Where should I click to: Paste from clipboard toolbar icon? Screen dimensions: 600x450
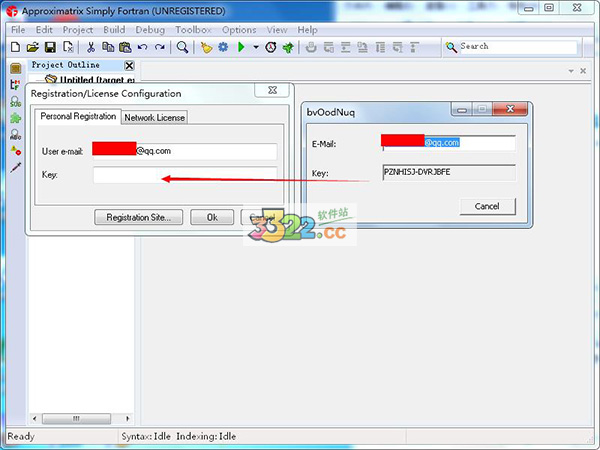(125, 47)
